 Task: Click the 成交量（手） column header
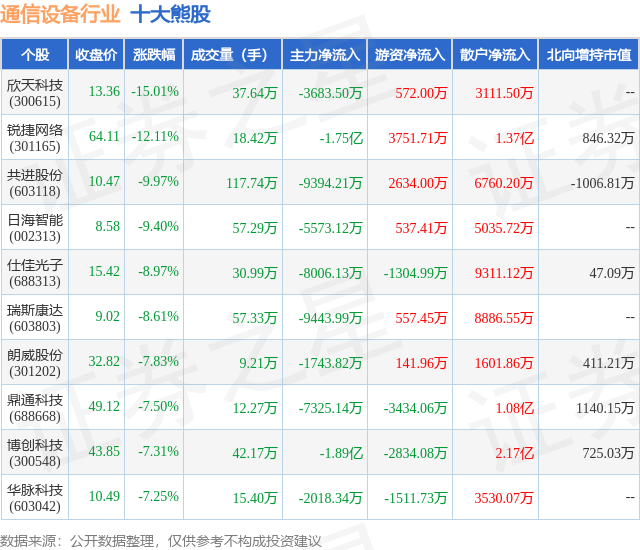click(233, 54)
